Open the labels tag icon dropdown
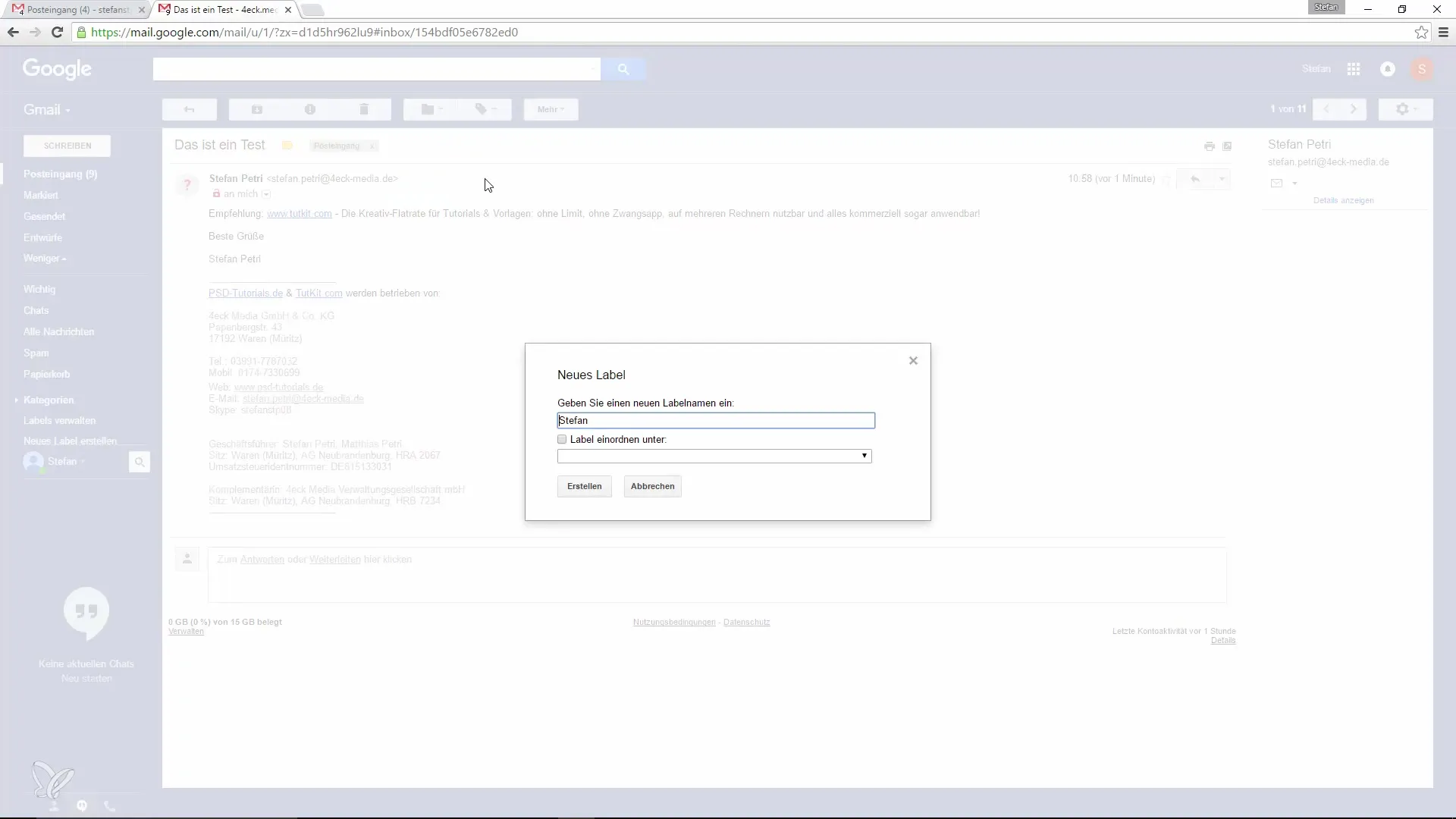1456x819 pixels. point(485,109)
